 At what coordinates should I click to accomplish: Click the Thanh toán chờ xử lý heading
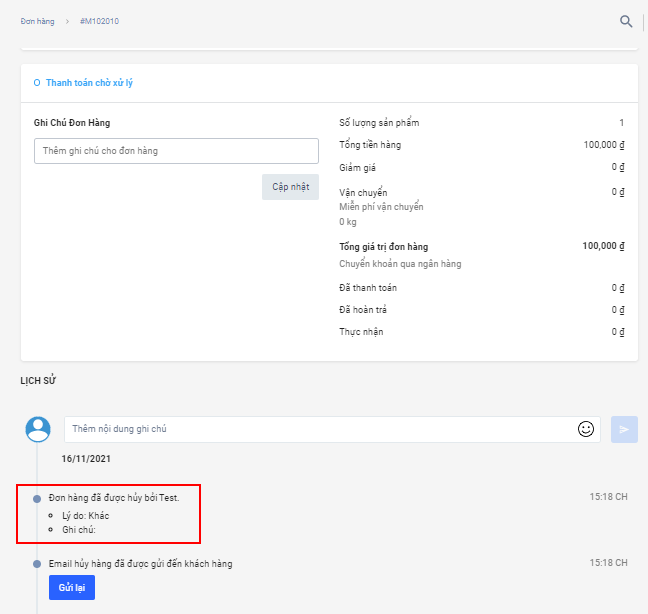pyautogui.click(x=89, y=83)
